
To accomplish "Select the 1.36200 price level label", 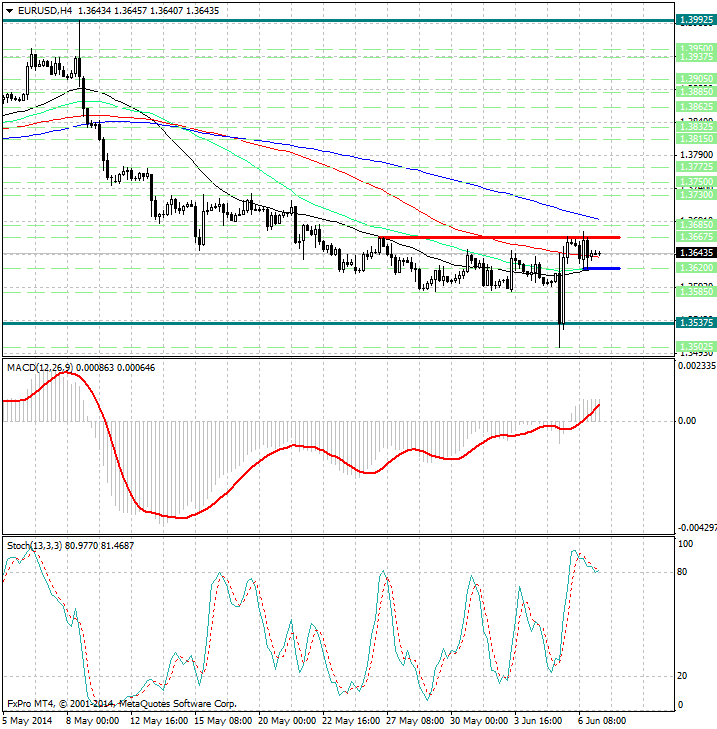I will (696, 268).
